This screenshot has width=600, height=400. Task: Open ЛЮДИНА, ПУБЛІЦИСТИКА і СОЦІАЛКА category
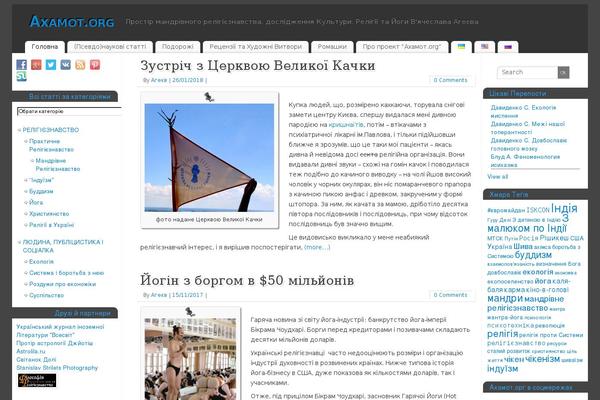[x=63, y=246]
